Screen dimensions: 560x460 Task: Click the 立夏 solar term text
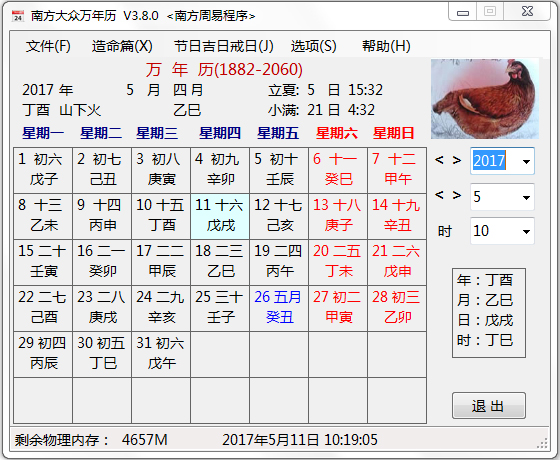[325, 90]
